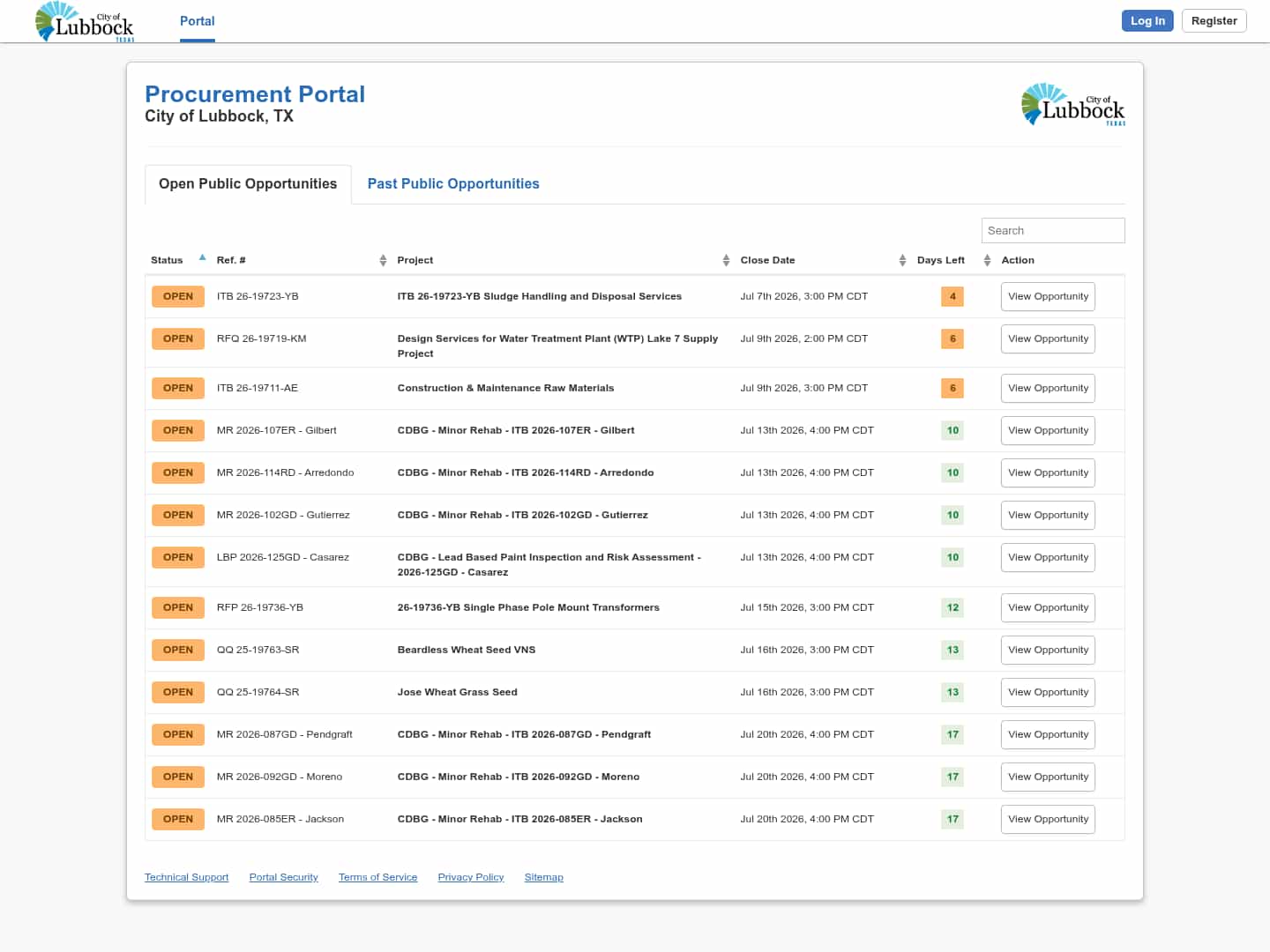Click the Lubbock logo beside Procurement Portal title
1270x952 pixels.
[x=1072, y=105]
